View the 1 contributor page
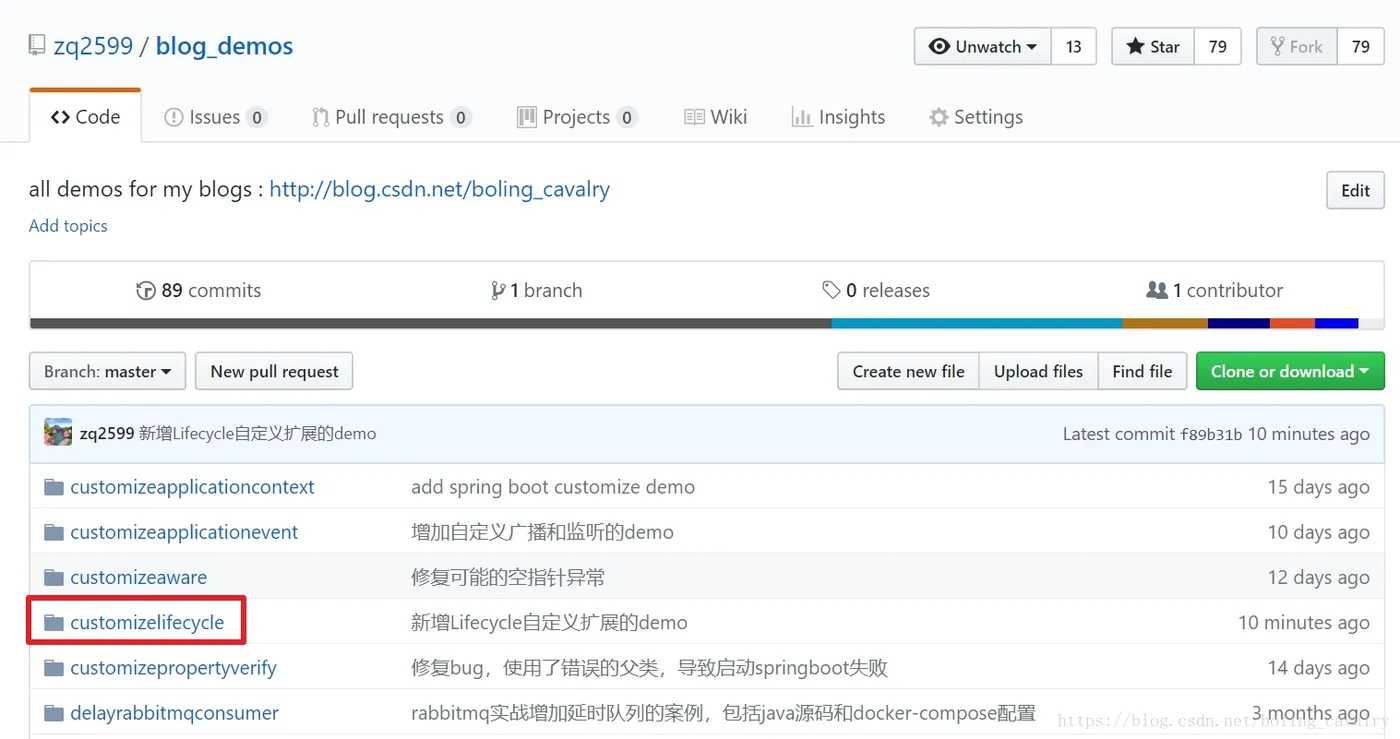 (x=1214, y=290)
